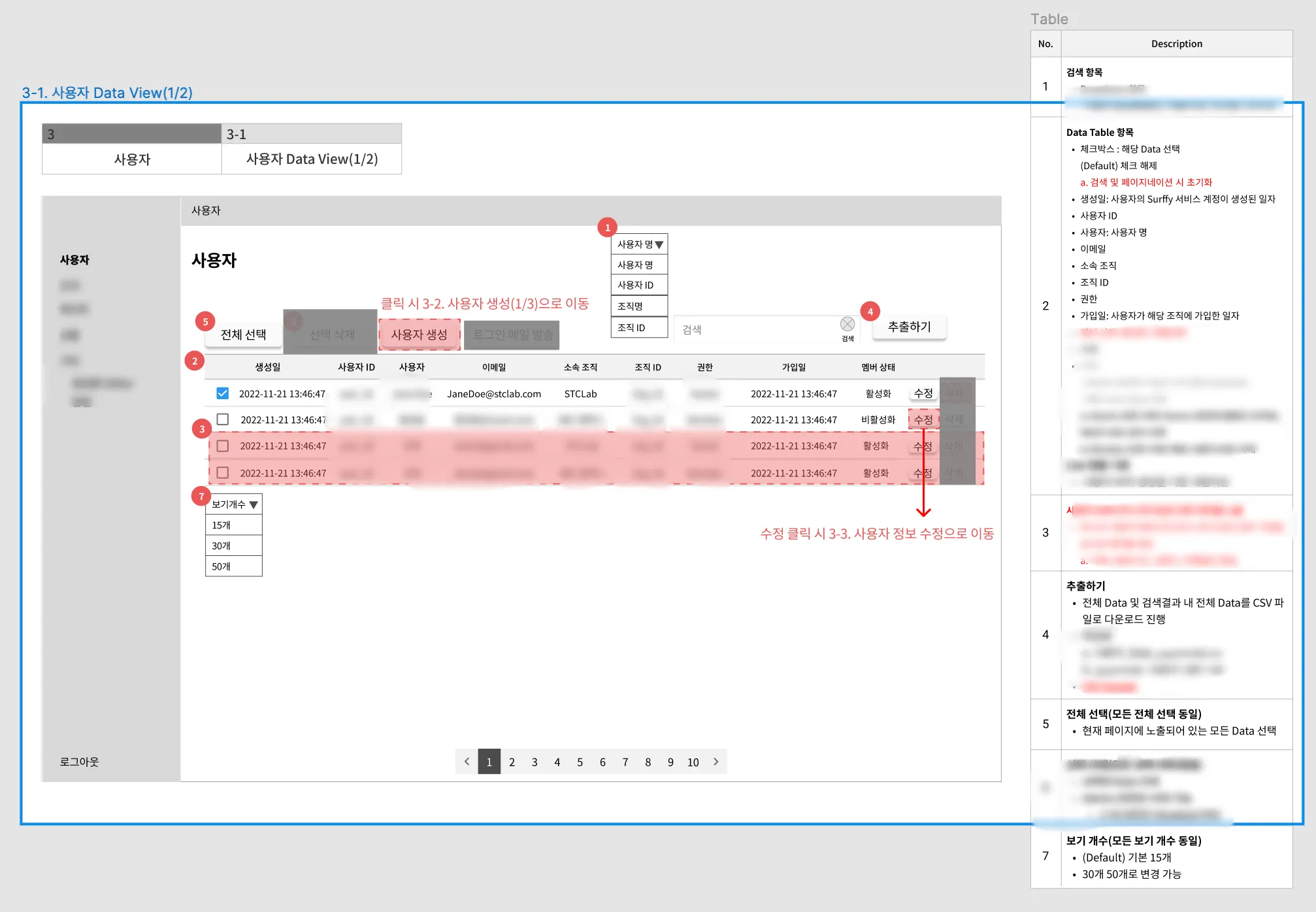Click the 사용자 생성 button
Image resolution: width=1316 pixels, height=912 pixels.
point(419,334)
